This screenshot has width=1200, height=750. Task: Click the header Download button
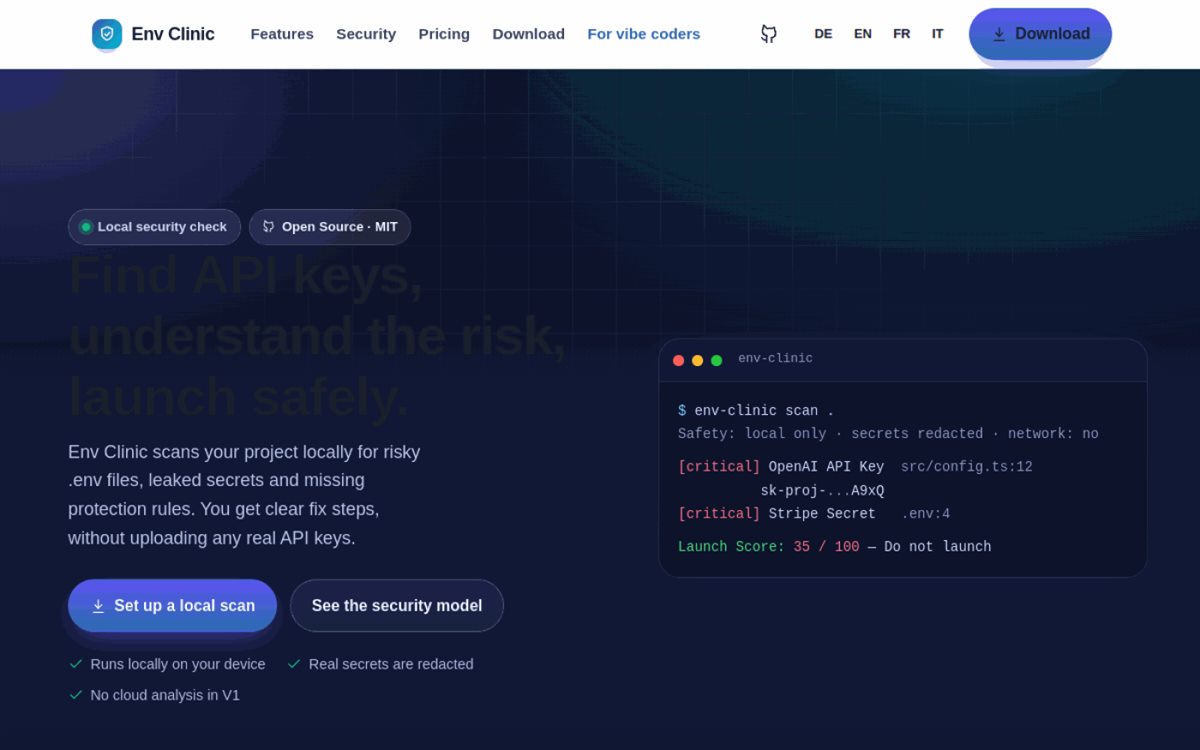tap(1040, 34)
